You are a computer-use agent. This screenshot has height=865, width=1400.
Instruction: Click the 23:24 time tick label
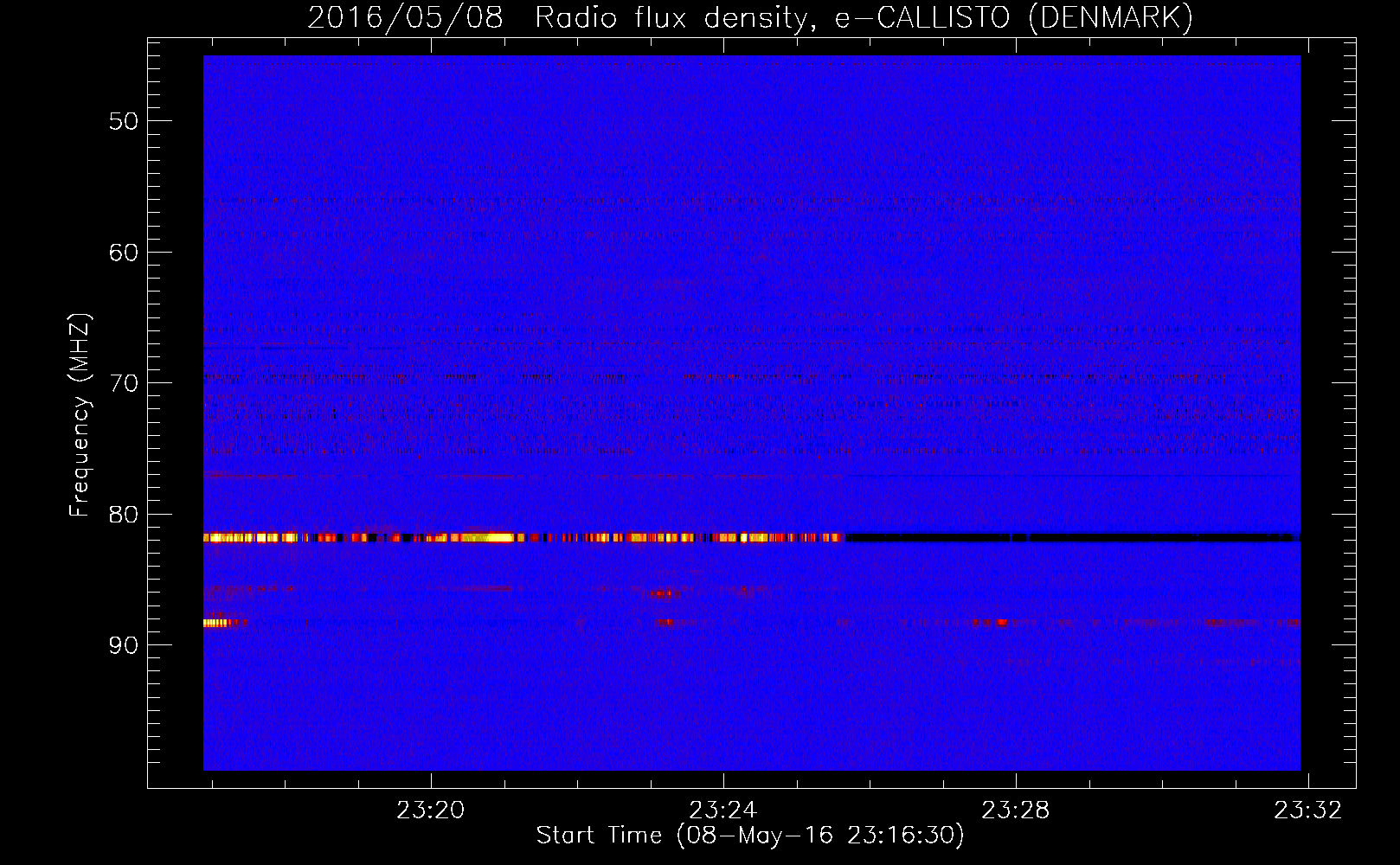[723, 811]
